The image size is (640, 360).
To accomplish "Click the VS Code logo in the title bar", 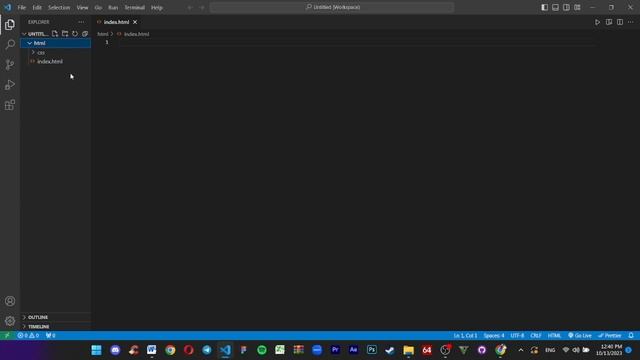I will tap(7, 7).
